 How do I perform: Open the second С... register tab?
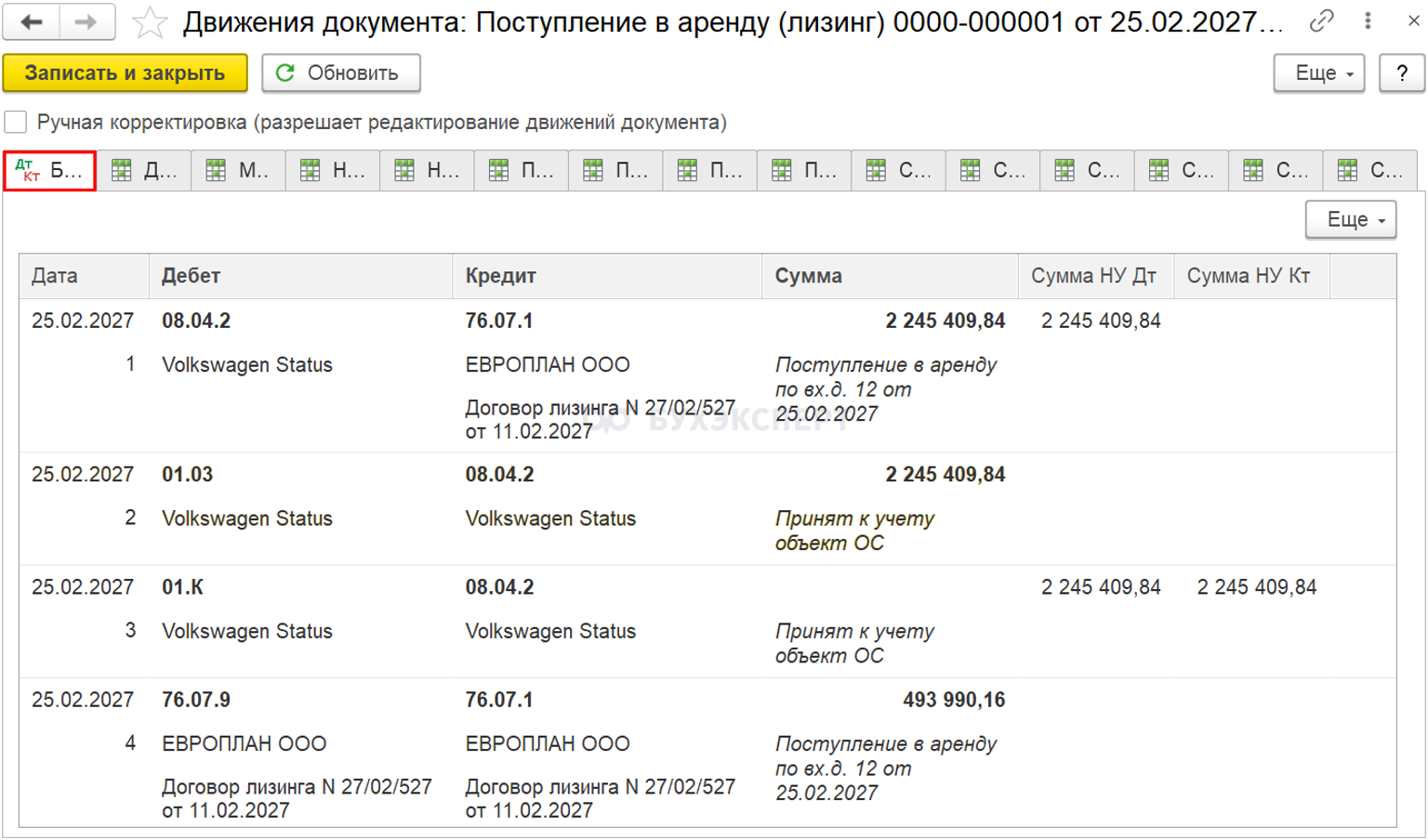(x=993, y=170)
